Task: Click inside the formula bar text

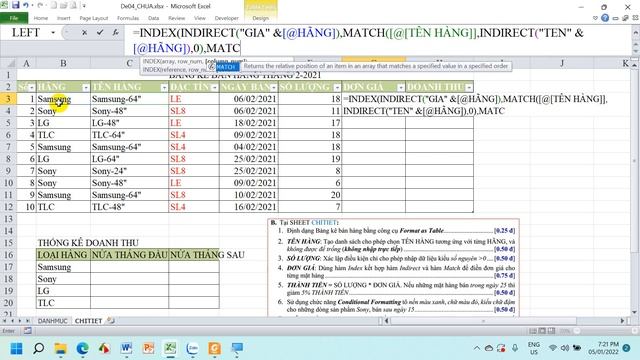Action: point(358,40)
